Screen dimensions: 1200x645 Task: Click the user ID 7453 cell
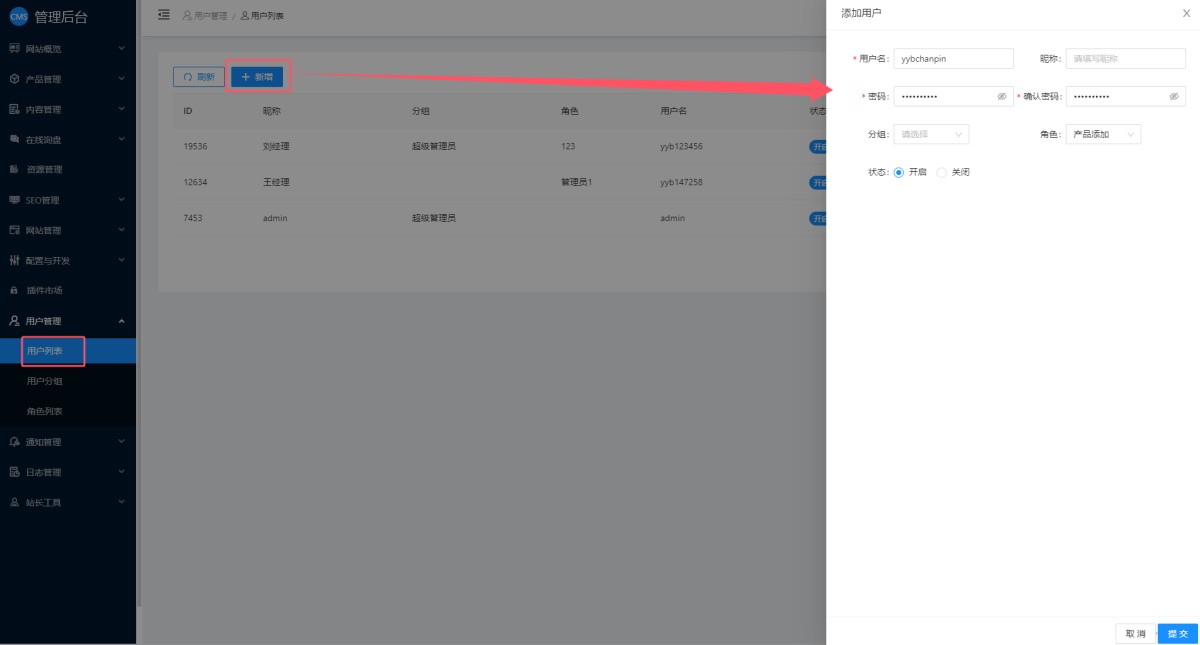click(193, 218)
